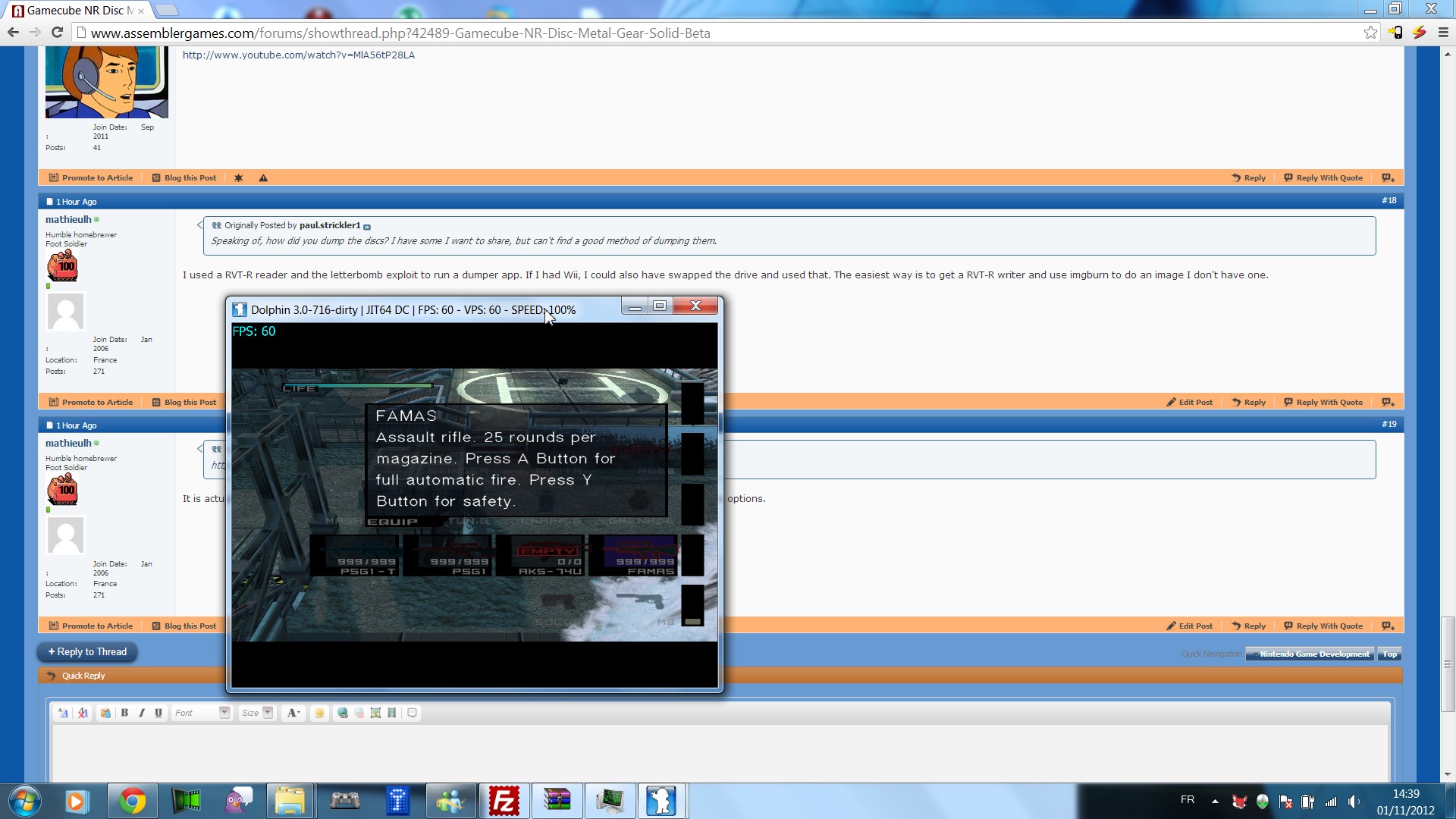Click the Top quick navigation button
This screenshot has width=1456, height=819.
click(x=1389, y=654)
